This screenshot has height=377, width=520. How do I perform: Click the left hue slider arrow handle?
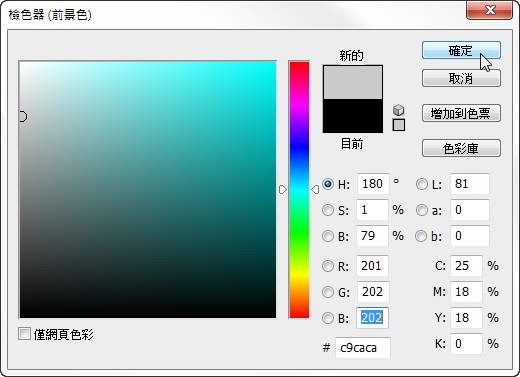(283, 189)
